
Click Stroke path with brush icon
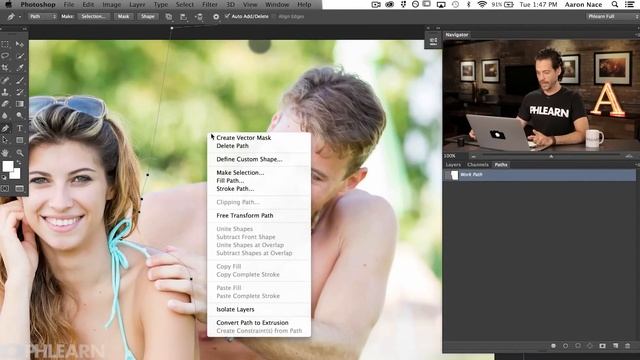click(565, 346)
